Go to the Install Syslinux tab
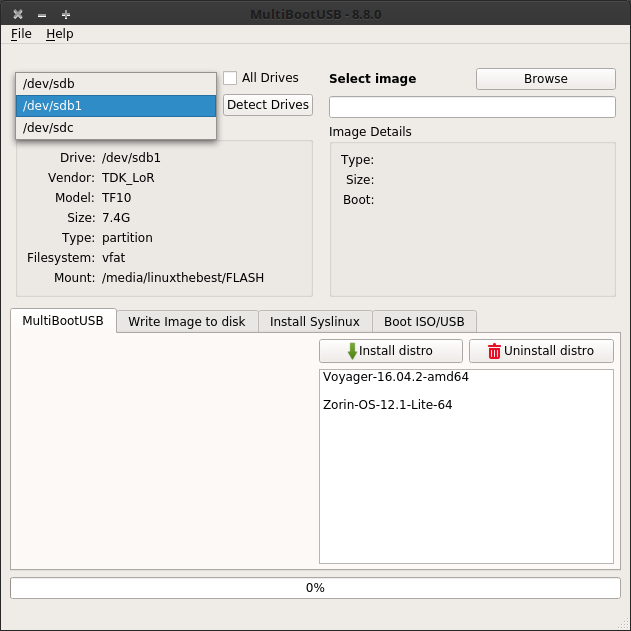The width and height of the screenshot is (631, 631). pyautogui.click(x=315, y=322)
